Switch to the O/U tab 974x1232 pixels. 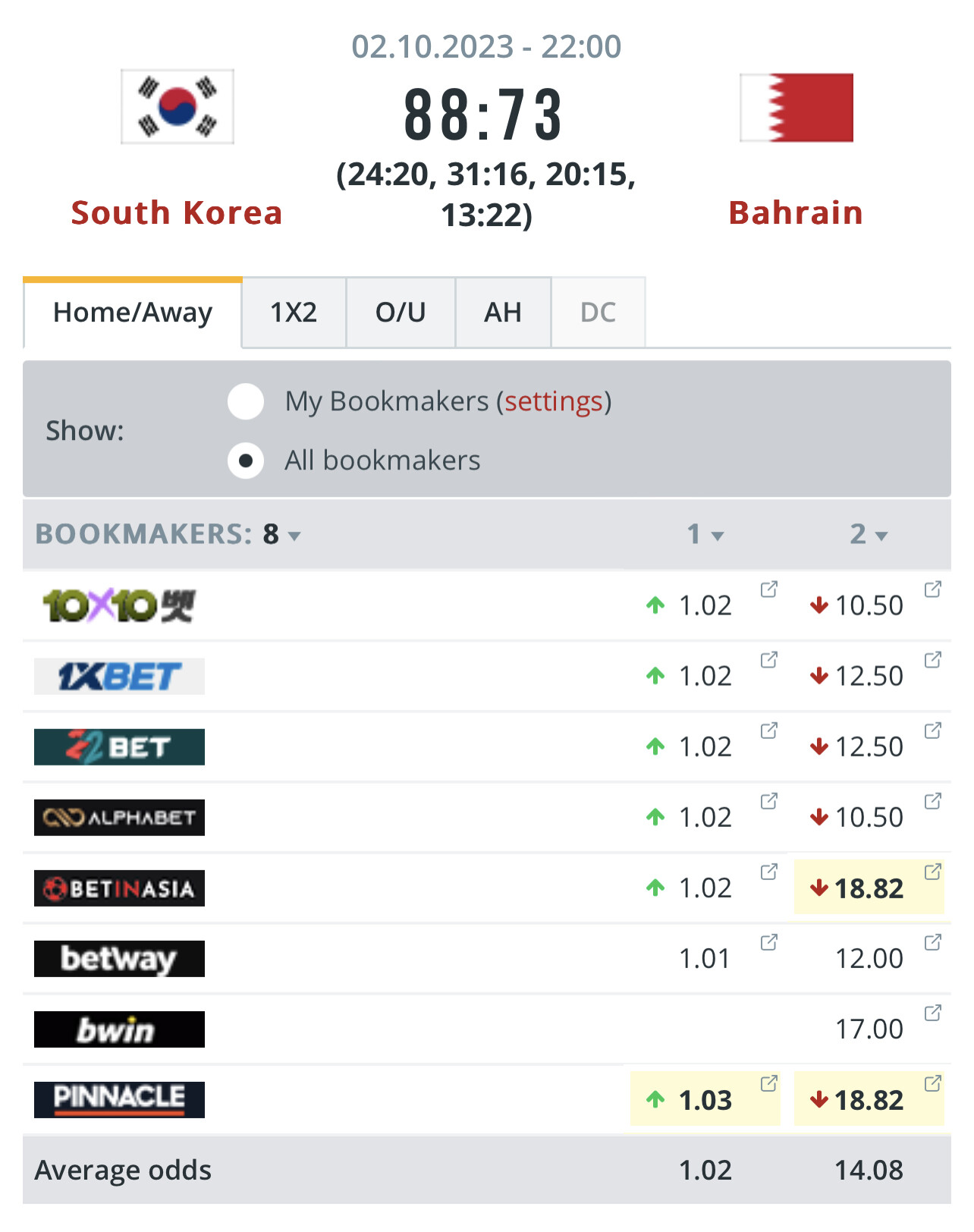pyautogui.click(x=401, y=313)
